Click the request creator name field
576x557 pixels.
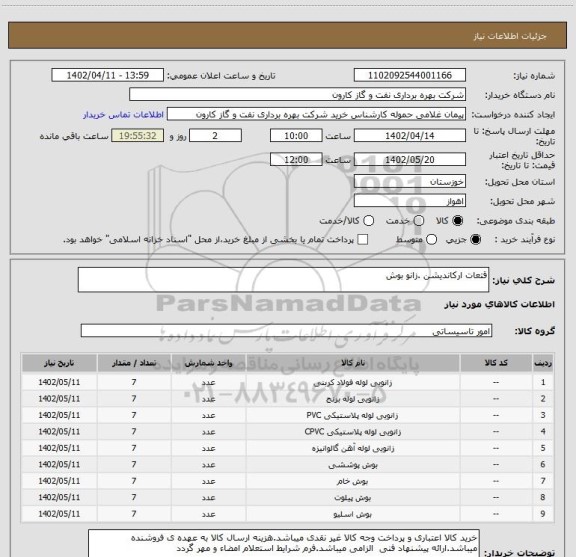[x=316, y=114]
